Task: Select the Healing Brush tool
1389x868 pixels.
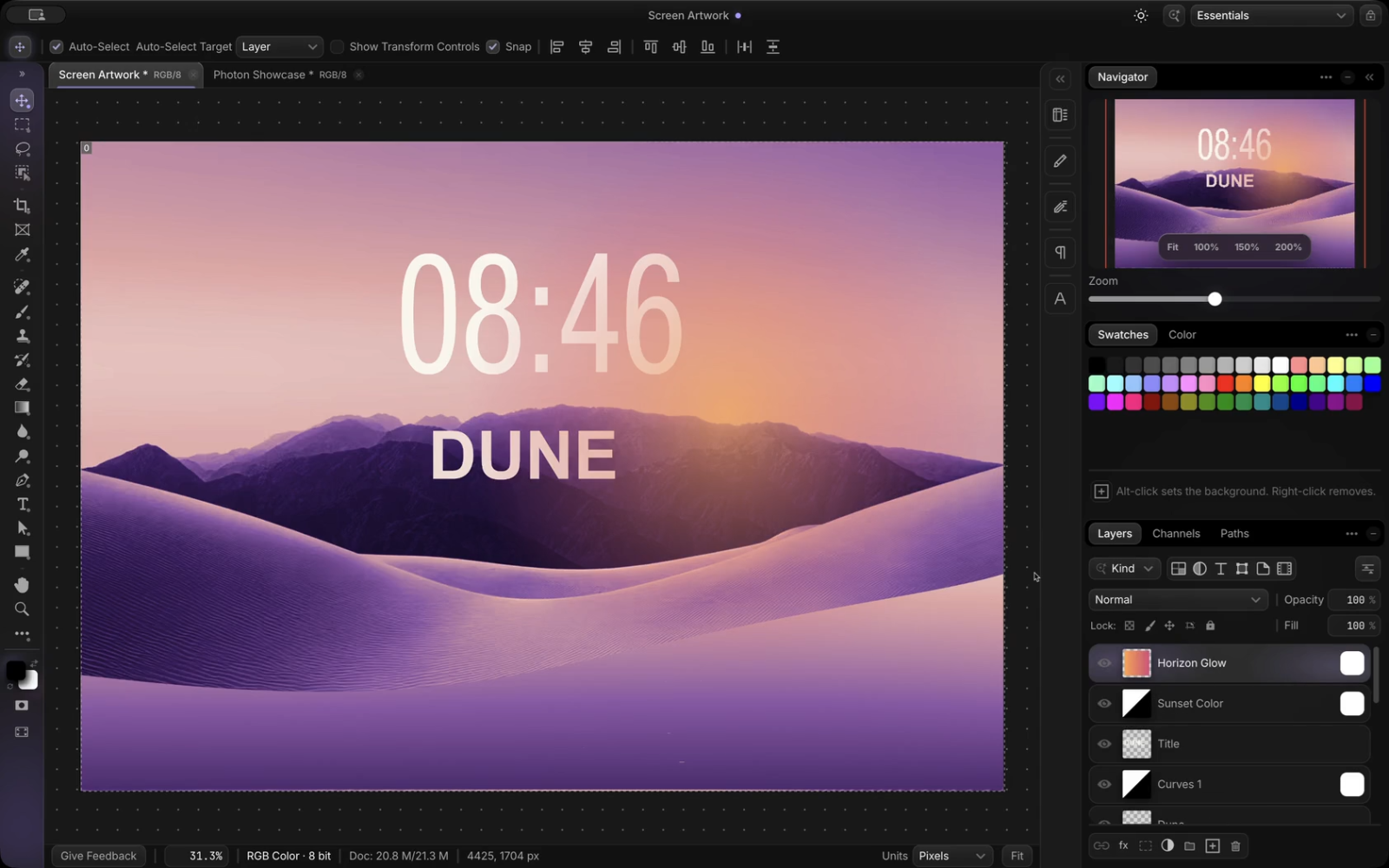Action: (22, 286)
